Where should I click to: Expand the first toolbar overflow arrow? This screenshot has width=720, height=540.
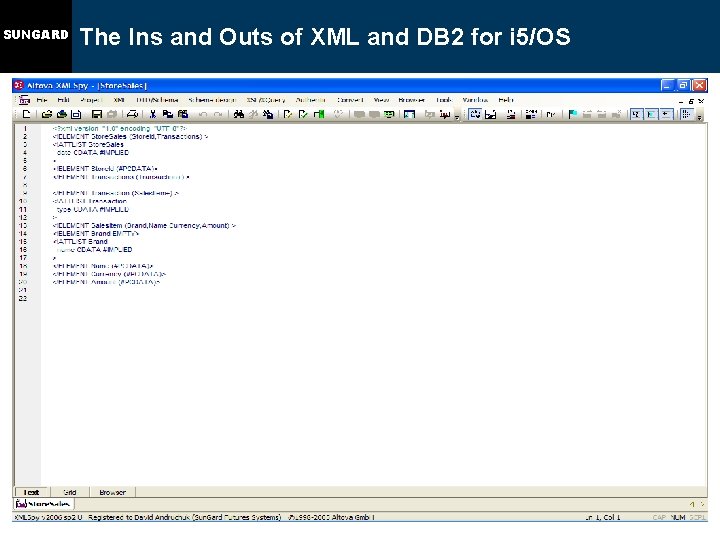click(457, 117)
